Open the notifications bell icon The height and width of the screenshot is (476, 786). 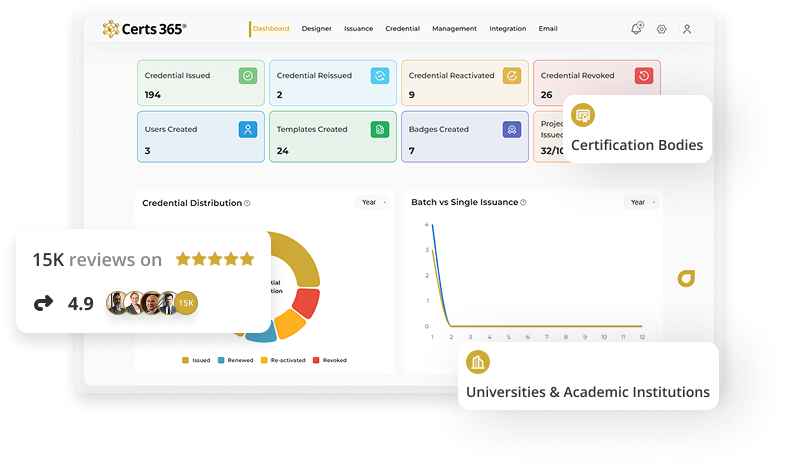(x=637, y=29)
